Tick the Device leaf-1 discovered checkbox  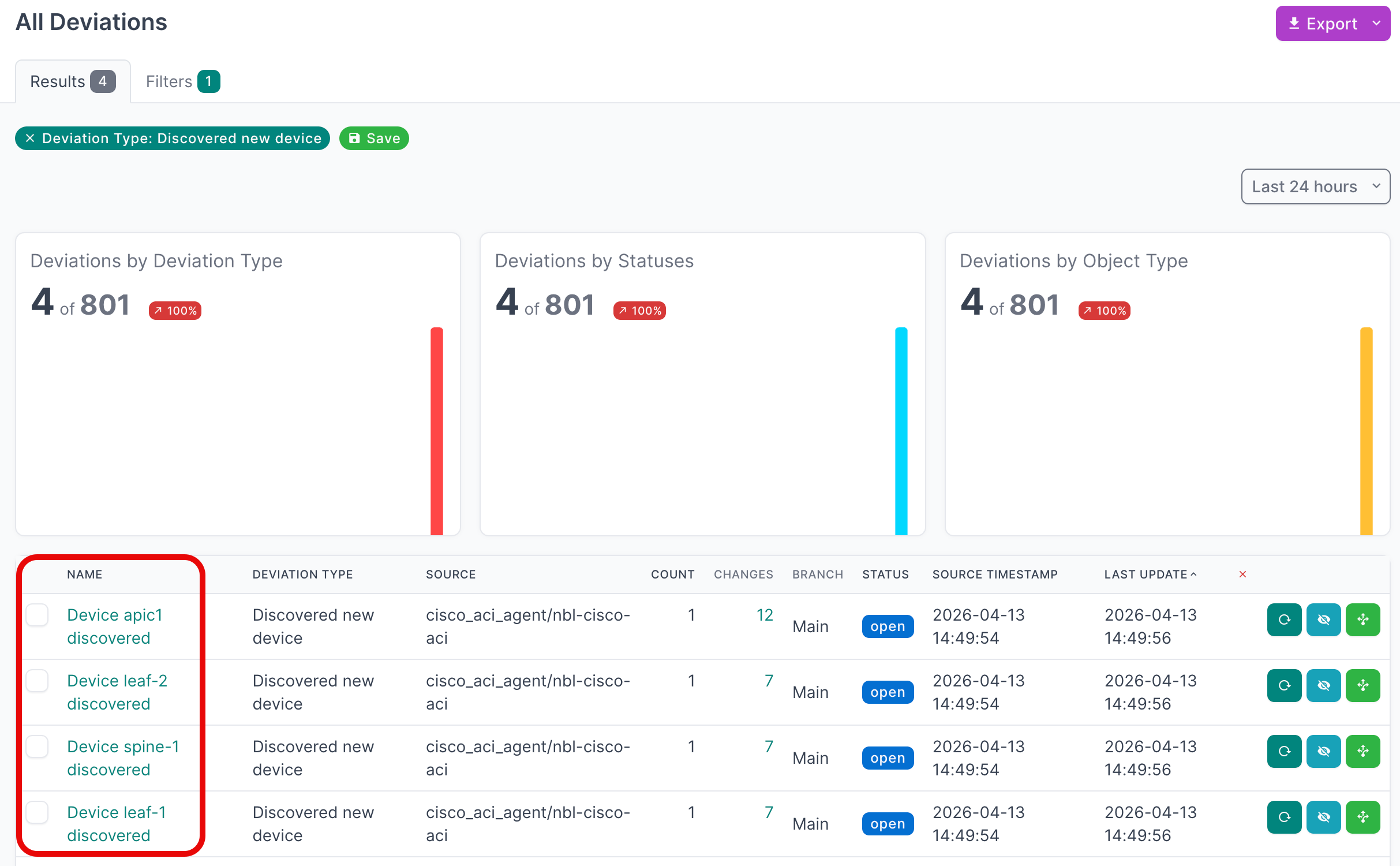(x=37, y=812)
